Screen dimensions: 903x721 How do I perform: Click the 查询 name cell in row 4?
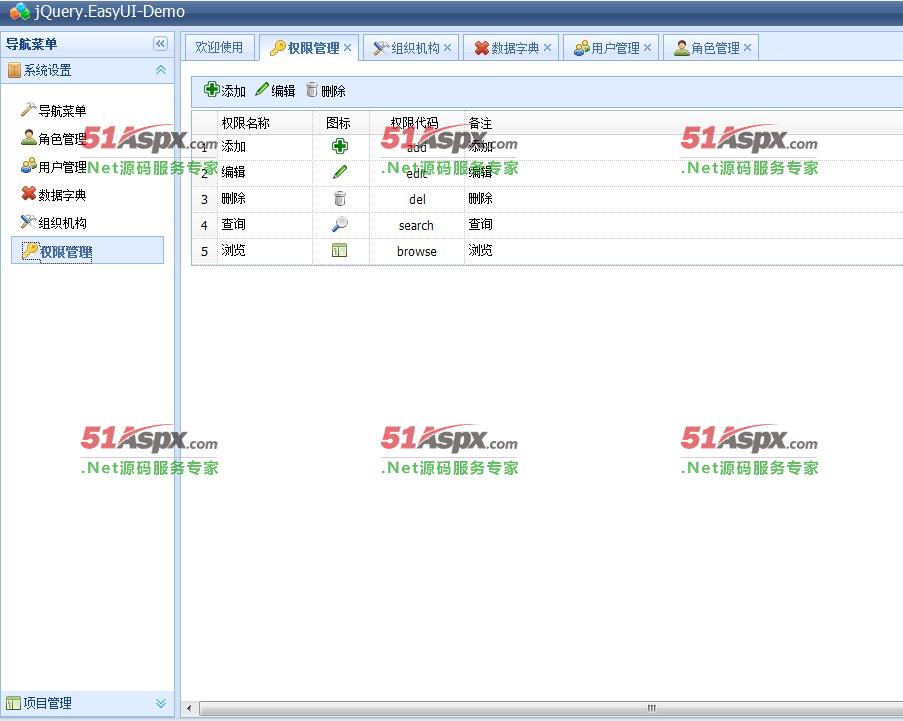pos(265,225)
